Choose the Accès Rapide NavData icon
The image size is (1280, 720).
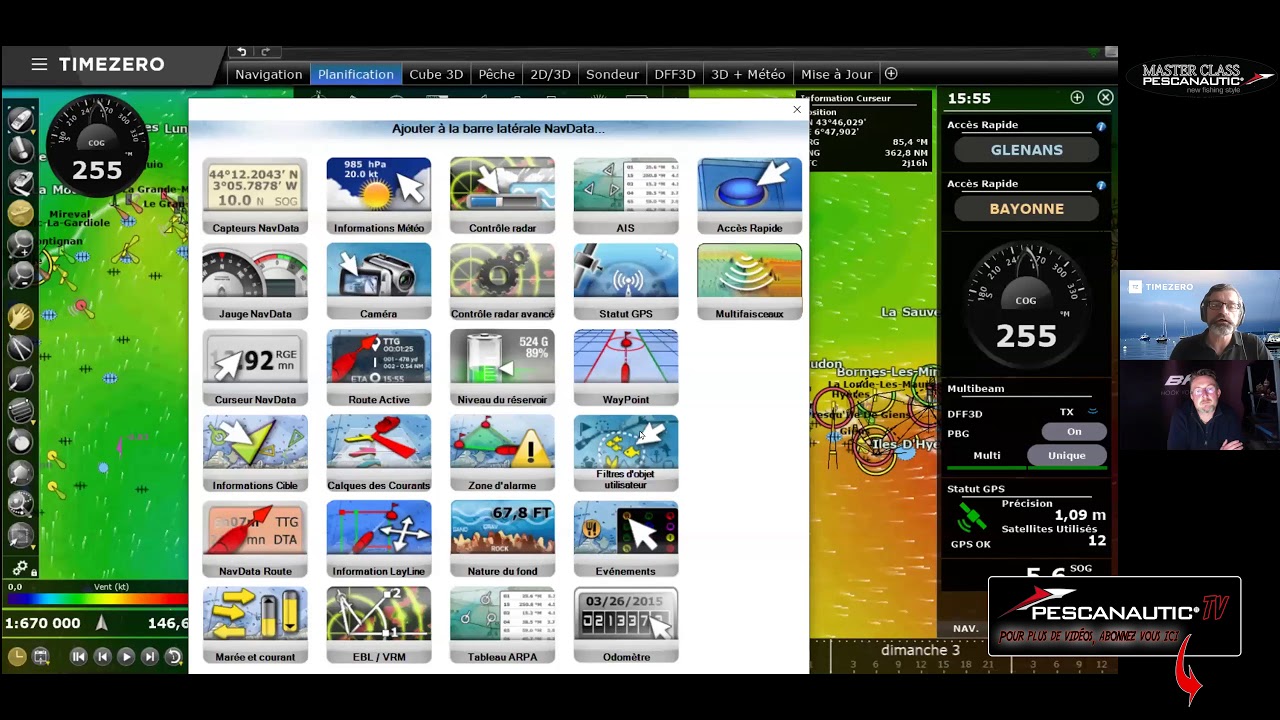[x=749, y=196]
